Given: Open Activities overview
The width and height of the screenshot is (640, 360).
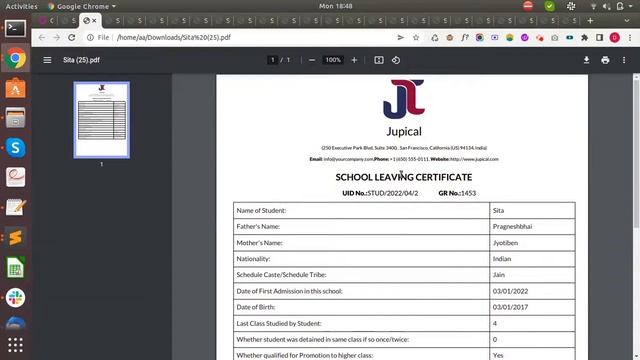Looking at the screenshot, I should coord(21,6).
